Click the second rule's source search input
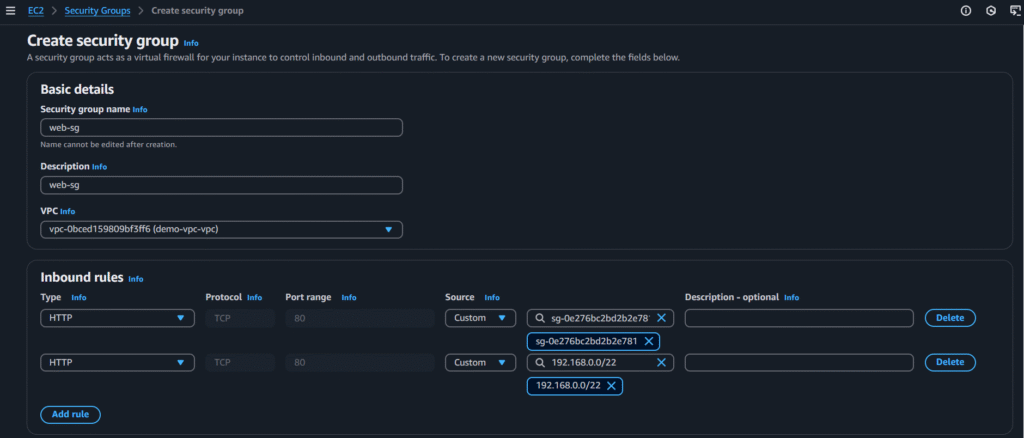This screenshot has height=438, width=1024. (600, 362)
